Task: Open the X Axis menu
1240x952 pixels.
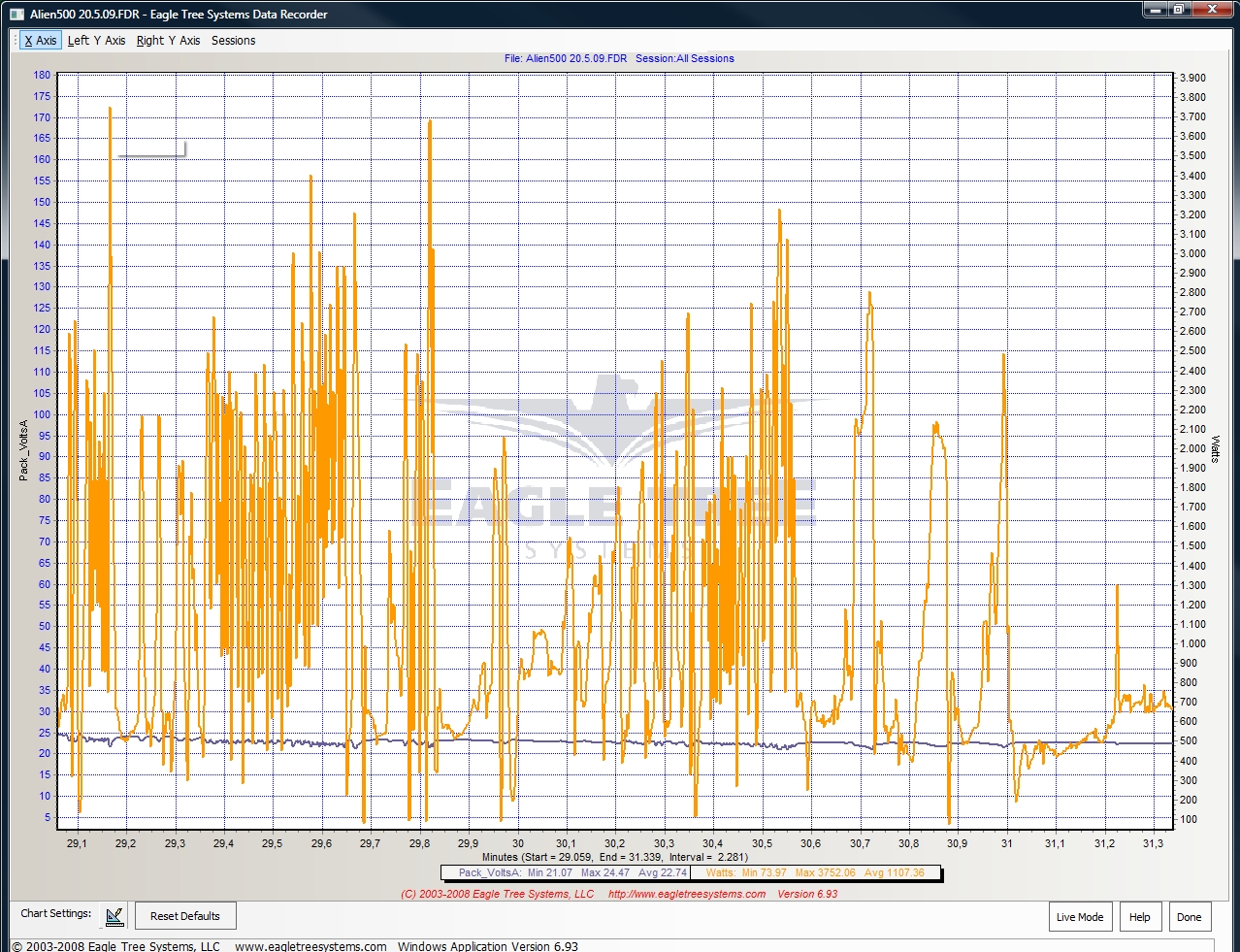Action: tap(41, 40)
